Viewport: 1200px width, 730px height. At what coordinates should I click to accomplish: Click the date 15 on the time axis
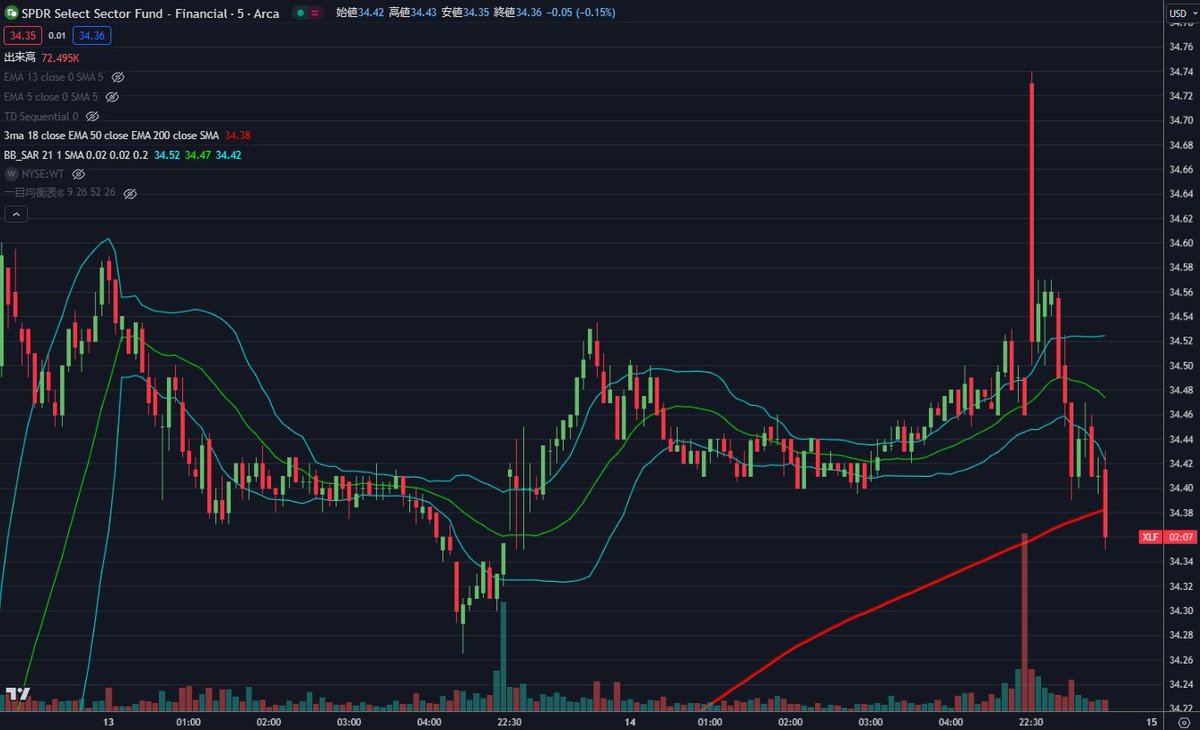tap(1152, 721)
